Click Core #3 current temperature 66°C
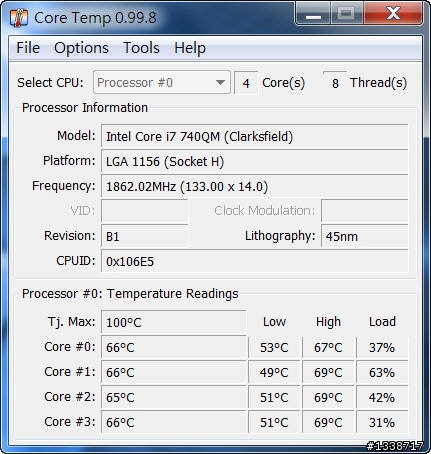This screenshot has height=454, width=431. click(x=174, y=422)
